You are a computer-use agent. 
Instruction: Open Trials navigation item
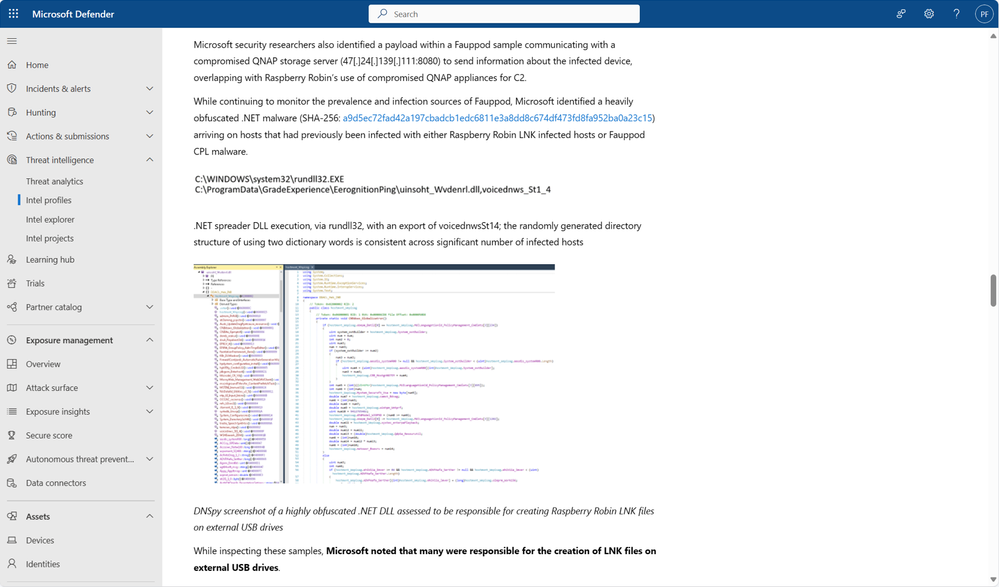35,284
